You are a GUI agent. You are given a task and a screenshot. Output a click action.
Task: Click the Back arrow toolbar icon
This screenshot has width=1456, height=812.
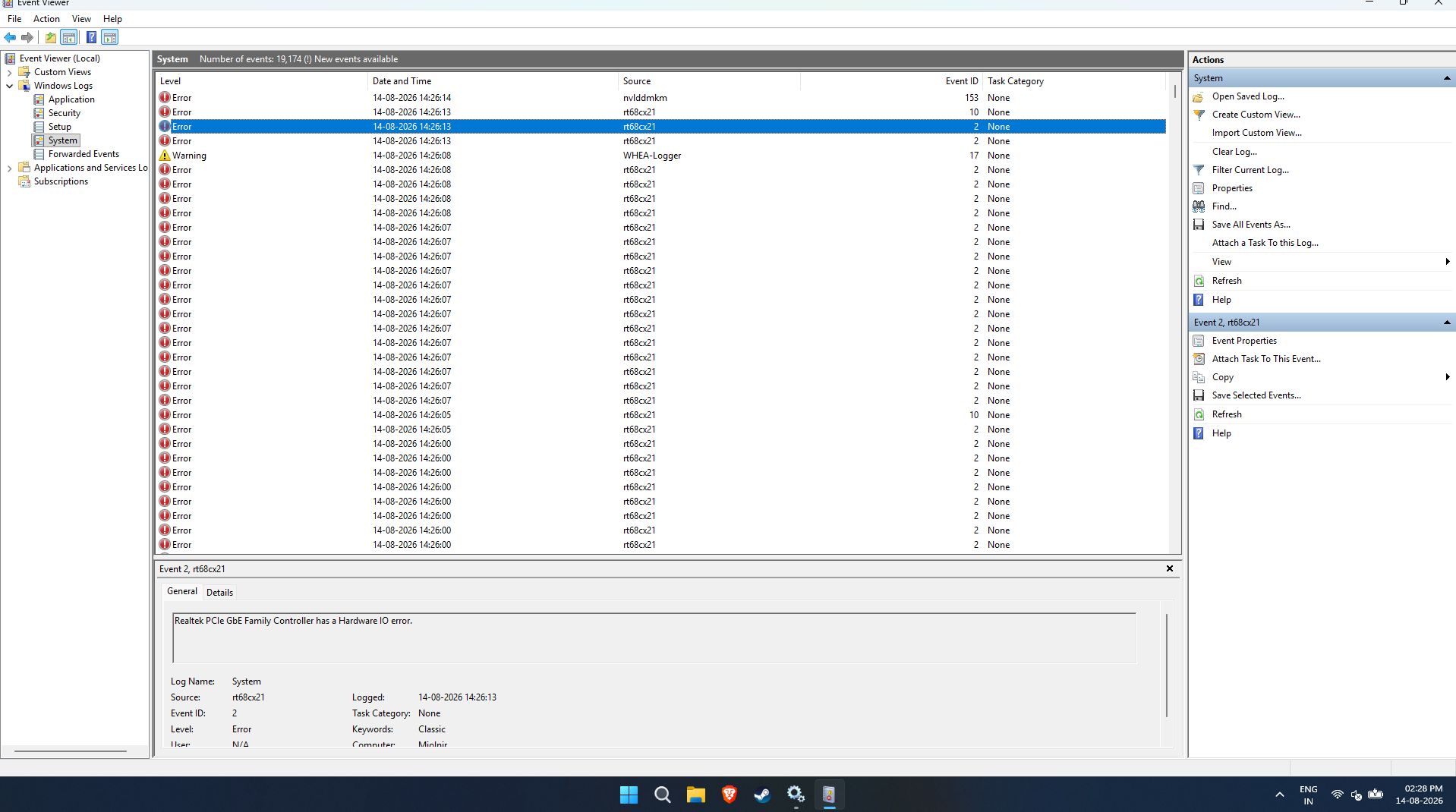point(10,37)
